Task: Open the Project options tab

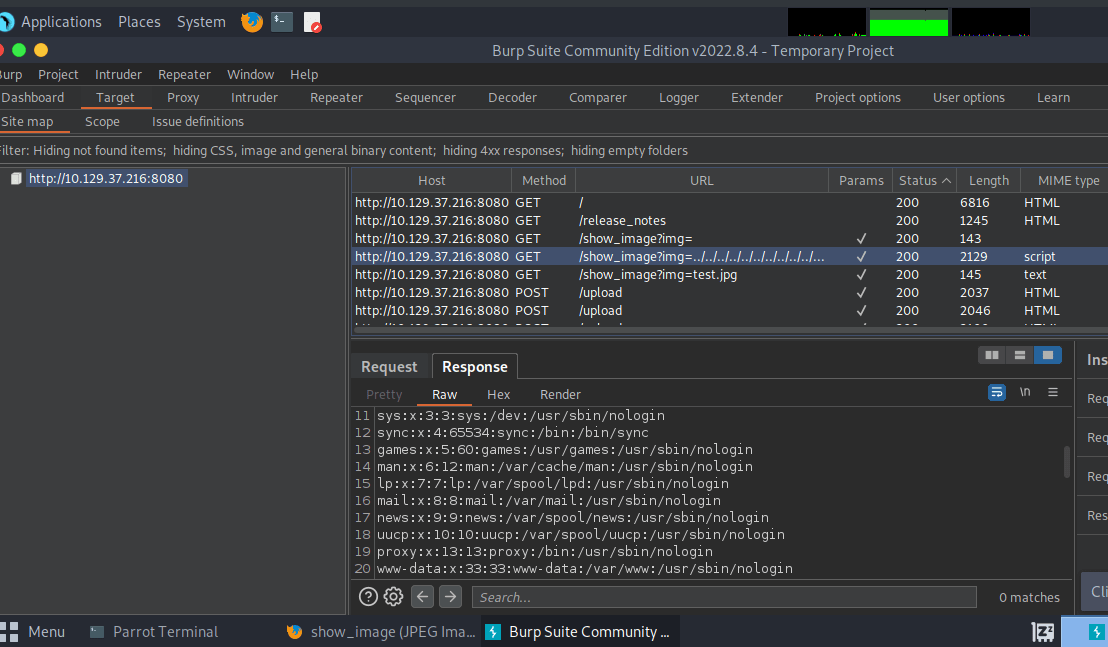Action: coord(858,97)
